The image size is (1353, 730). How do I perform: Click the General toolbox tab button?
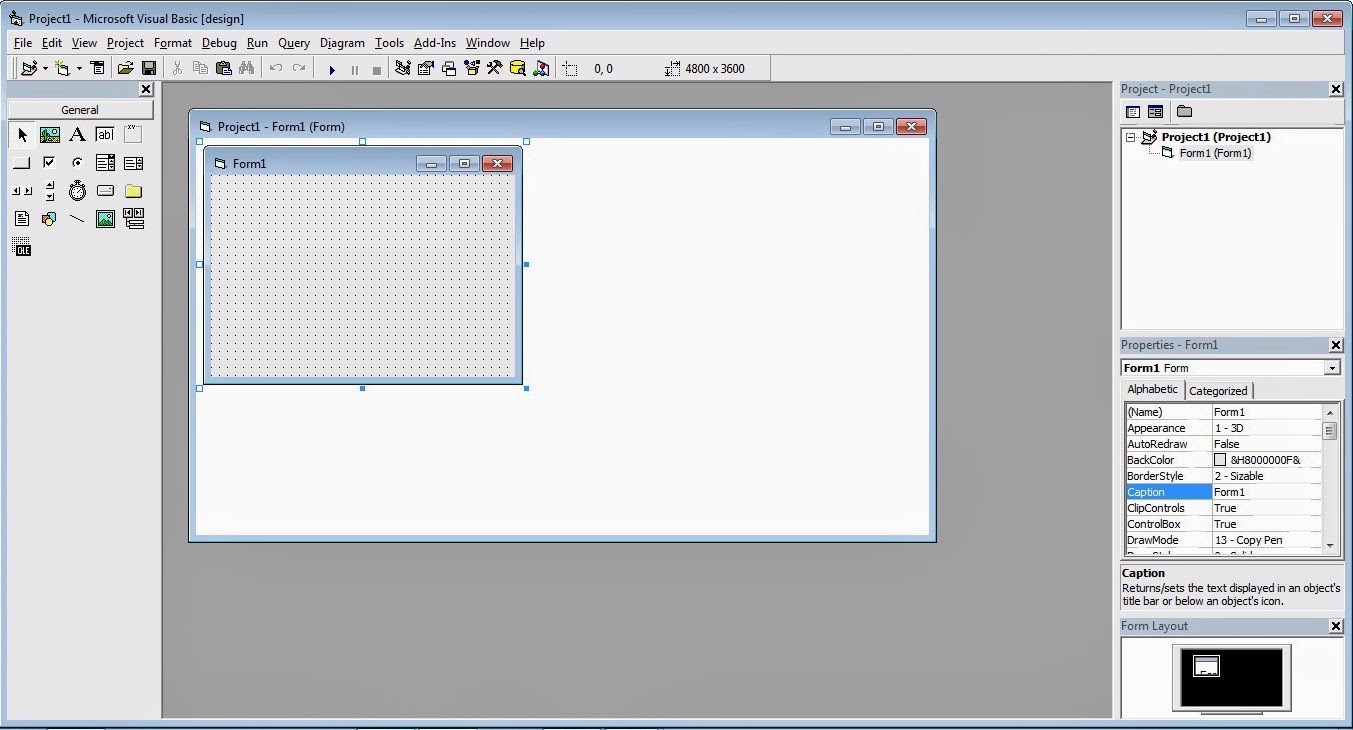tap(80, 110)
